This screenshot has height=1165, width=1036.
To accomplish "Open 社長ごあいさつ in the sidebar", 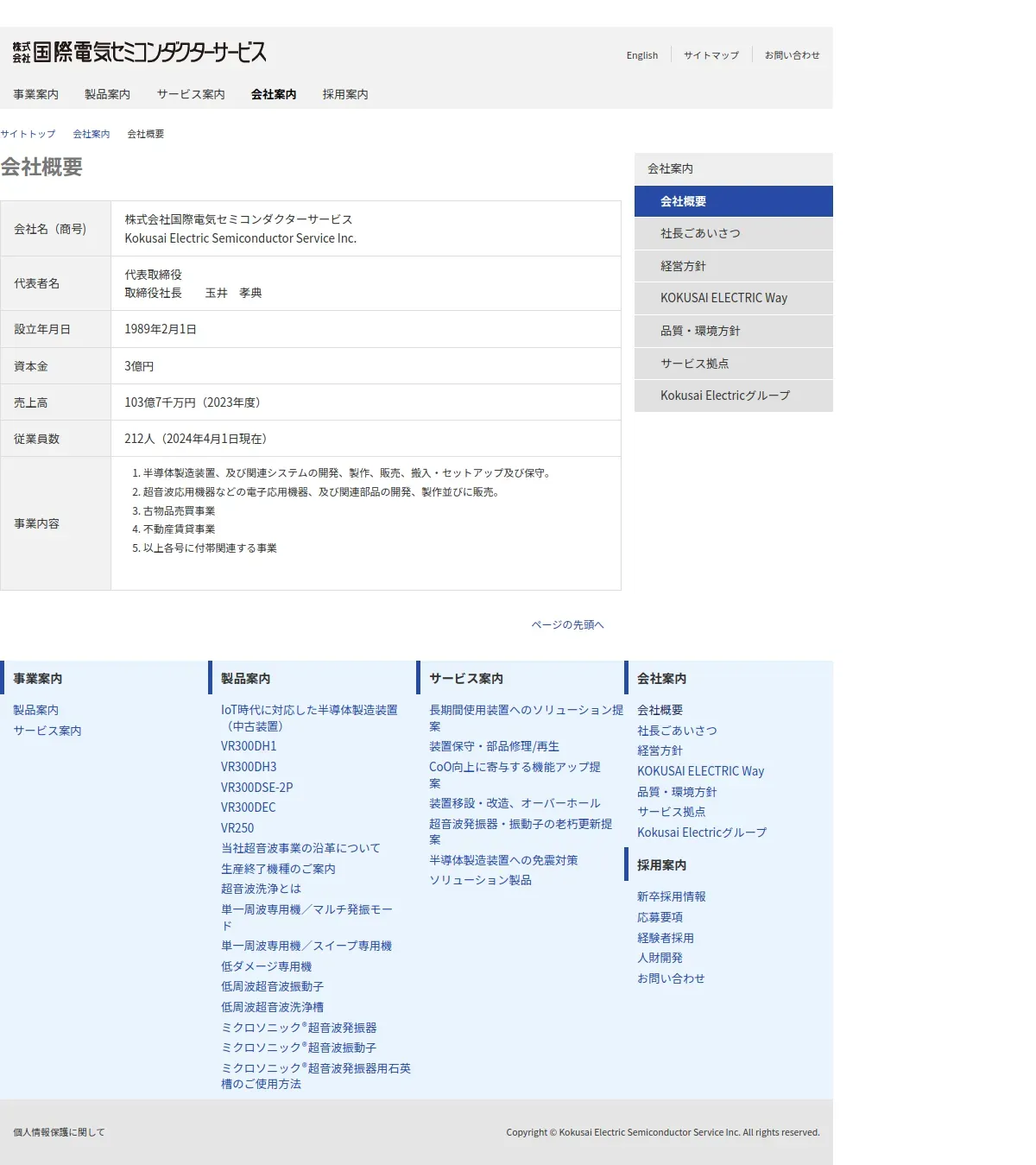I will point(734,233).
